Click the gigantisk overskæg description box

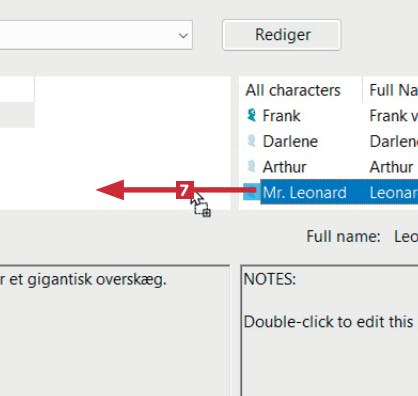[x=115, y=331]
